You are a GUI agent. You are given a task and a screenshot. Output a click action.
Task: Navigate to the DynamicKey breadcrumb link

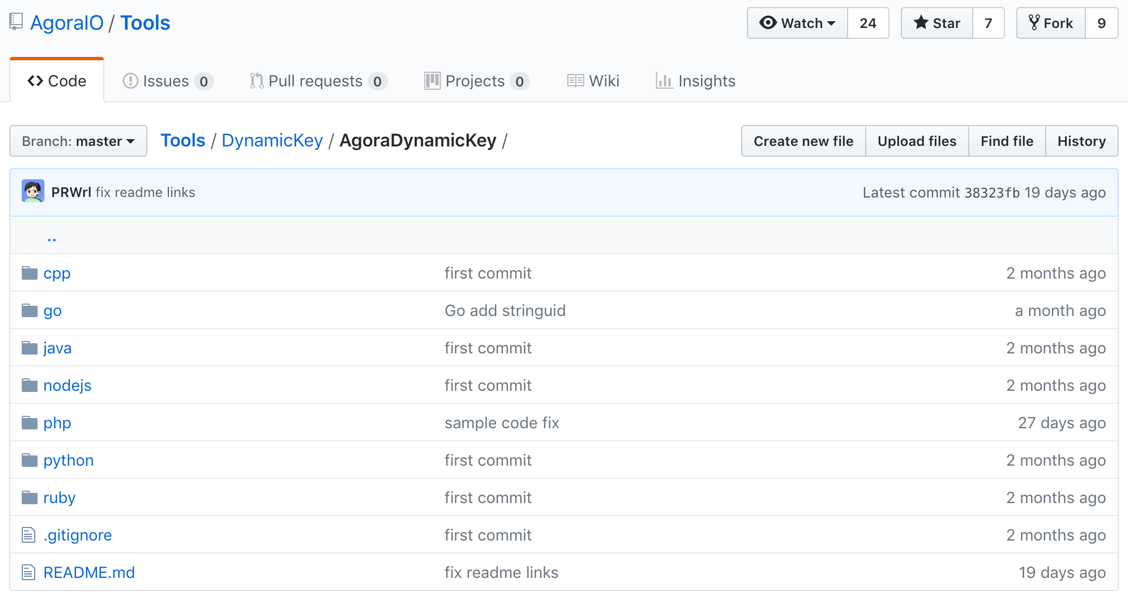(272, 140)
